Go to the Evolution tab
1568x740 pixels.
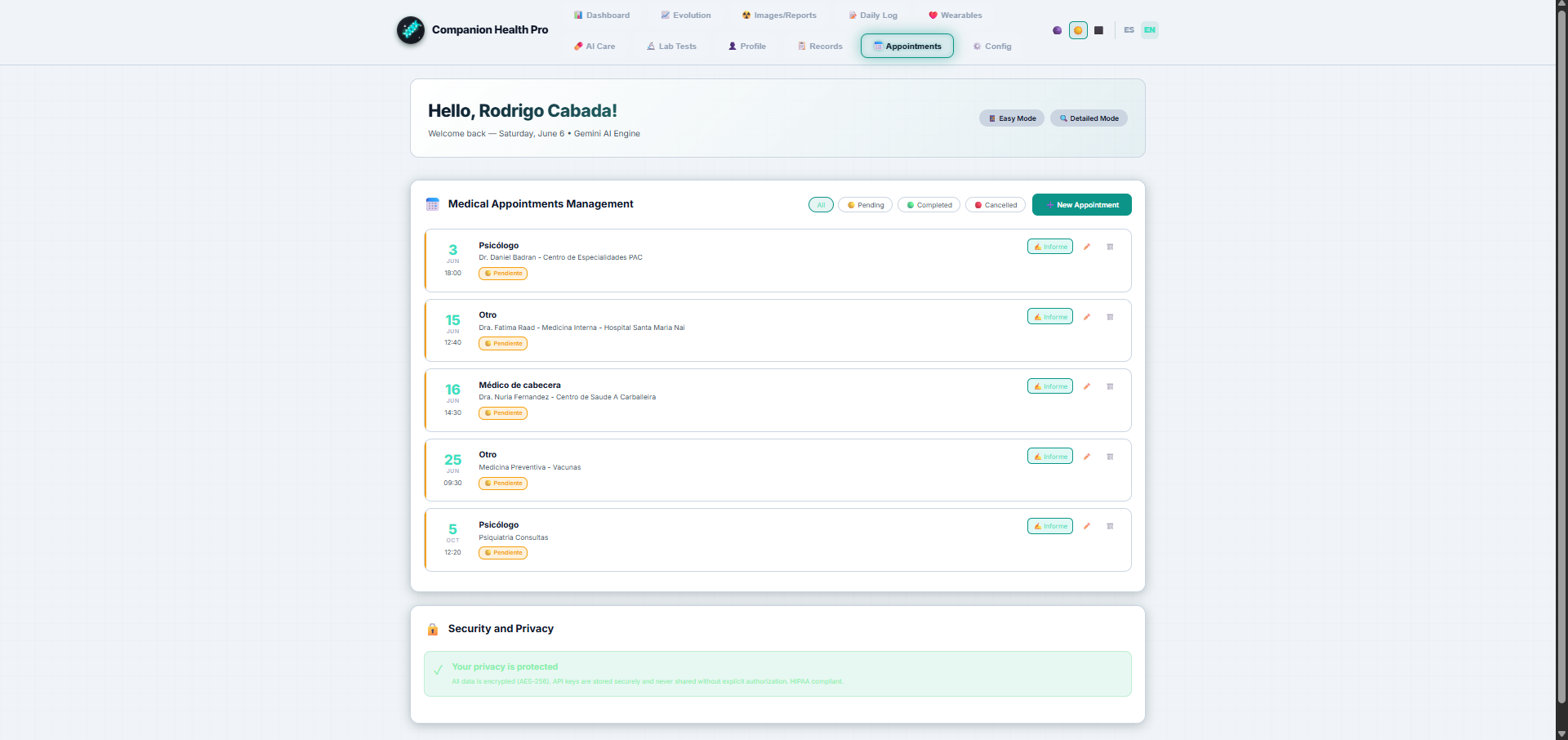(x=686, y=16)
